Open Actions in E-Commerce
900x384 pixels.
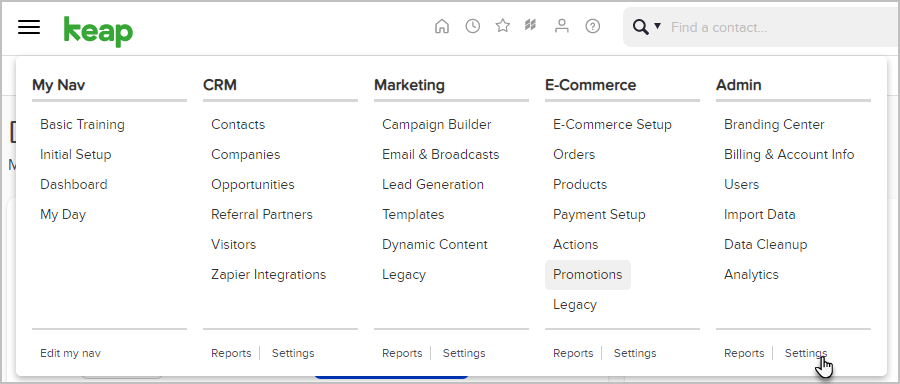click(576, 245)
